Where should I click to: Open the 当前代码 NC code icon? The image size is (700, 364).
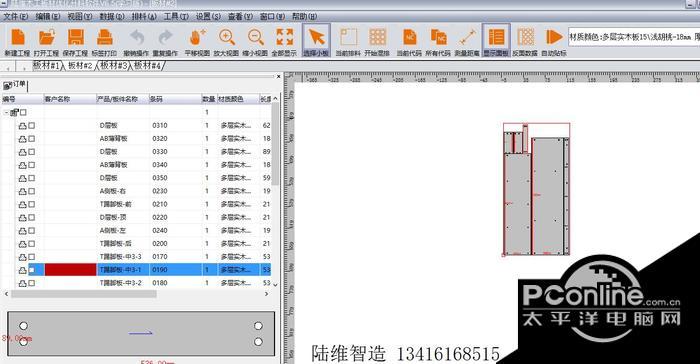point(409,38)
